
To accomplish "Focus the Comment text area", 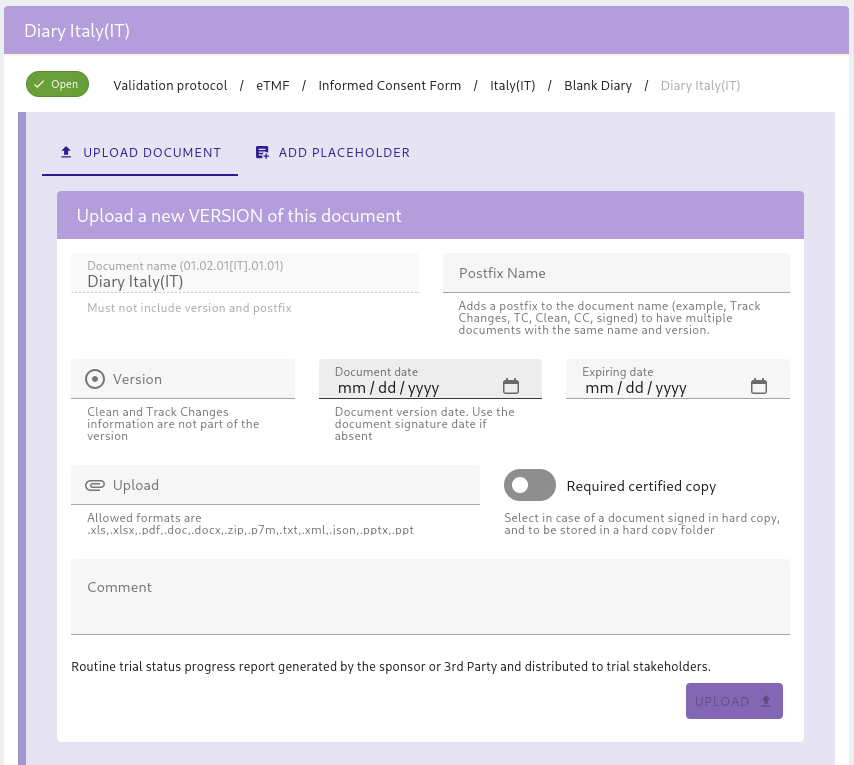I will [430, 597].
